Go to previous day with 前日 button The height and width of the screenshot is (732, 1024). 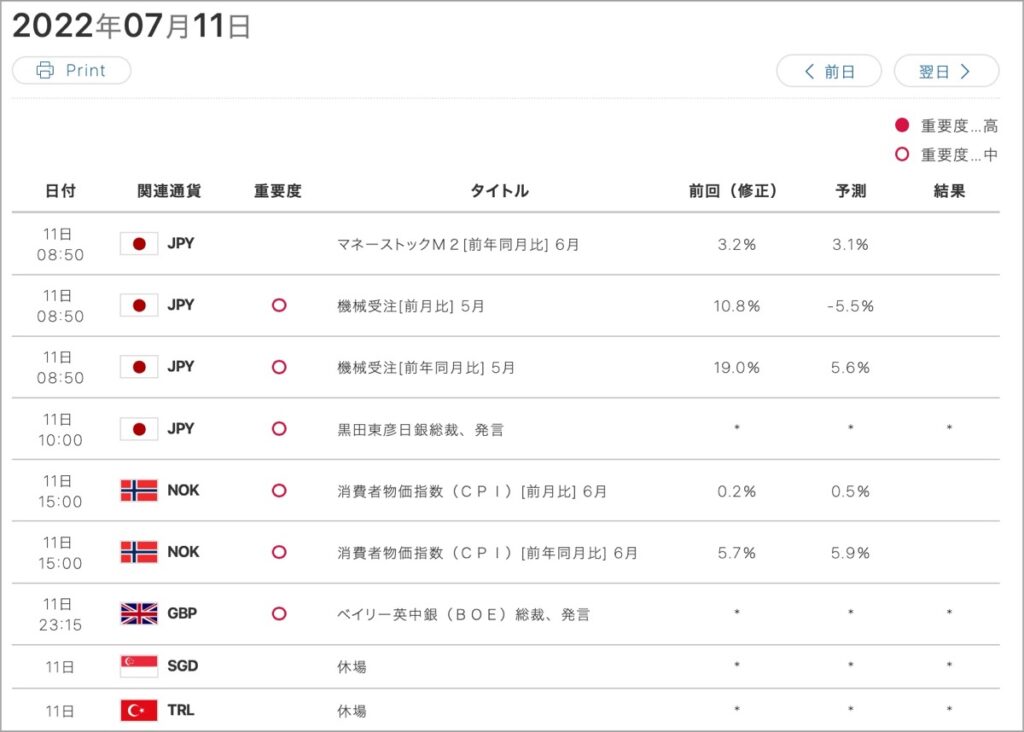(829, 71)
